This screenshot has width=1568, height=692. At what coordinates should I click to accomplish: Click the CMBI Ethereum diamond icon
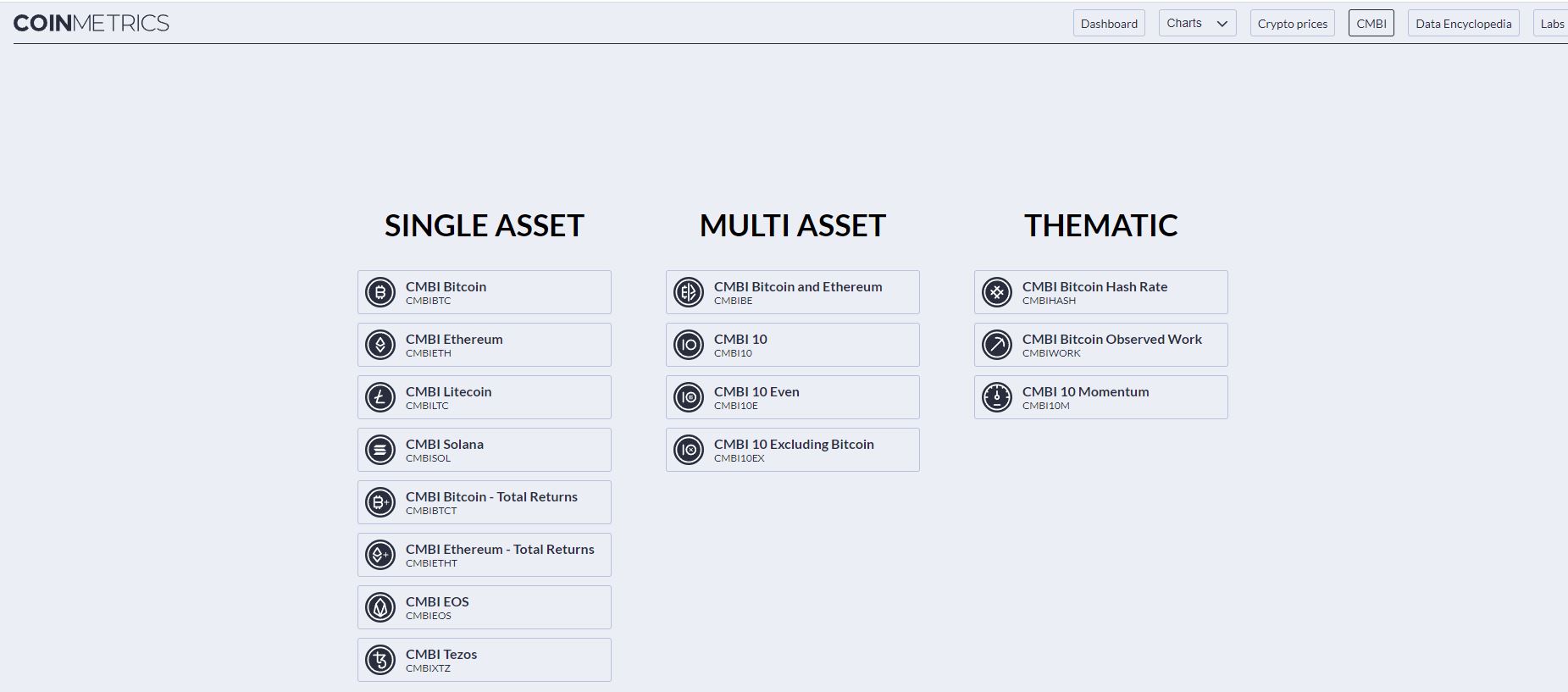[x=380, y=345]
